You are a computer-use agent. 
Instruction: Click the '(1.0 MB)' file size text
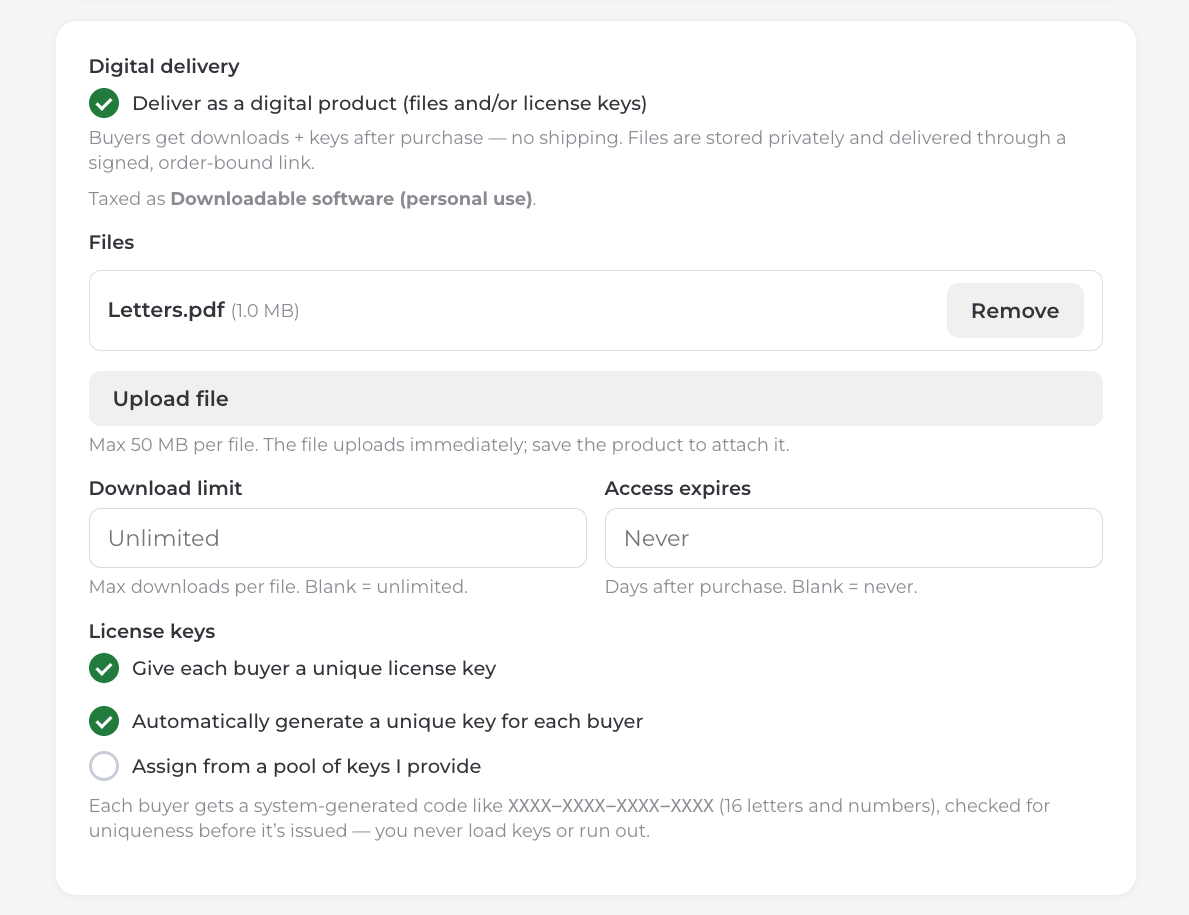265,311
